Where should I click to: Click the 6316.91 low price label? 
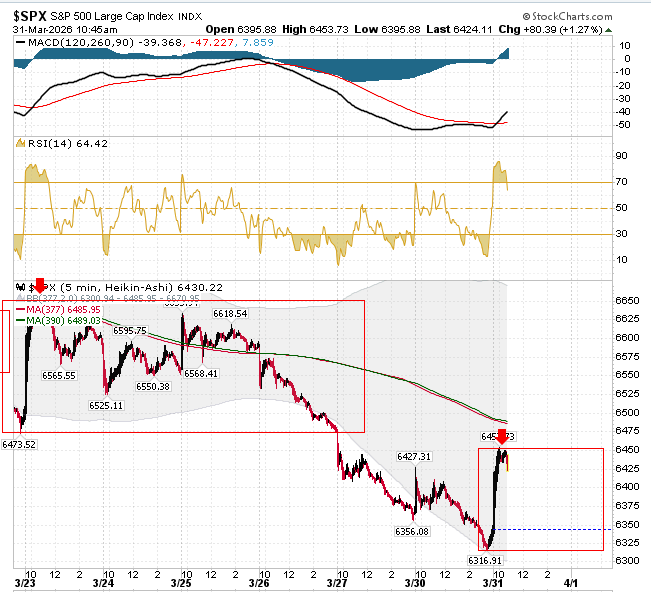[x=485, y=560]
